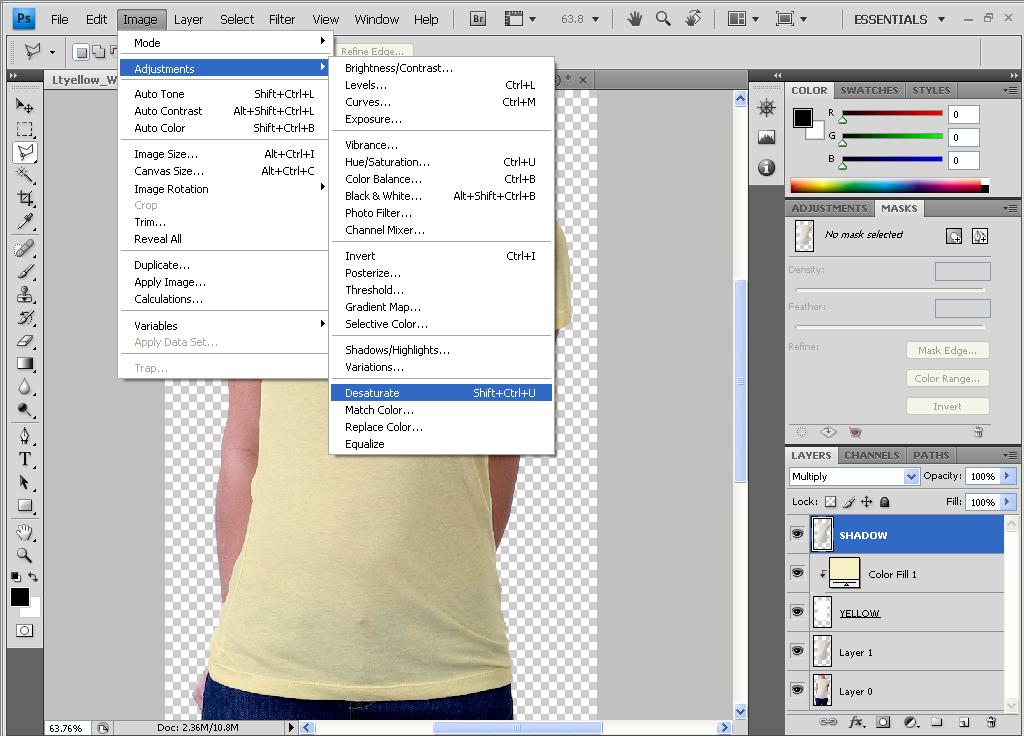Click the YELLOW layer thumbnail
The height and width of the screenshot is (736, 1024).
(822, 611)
